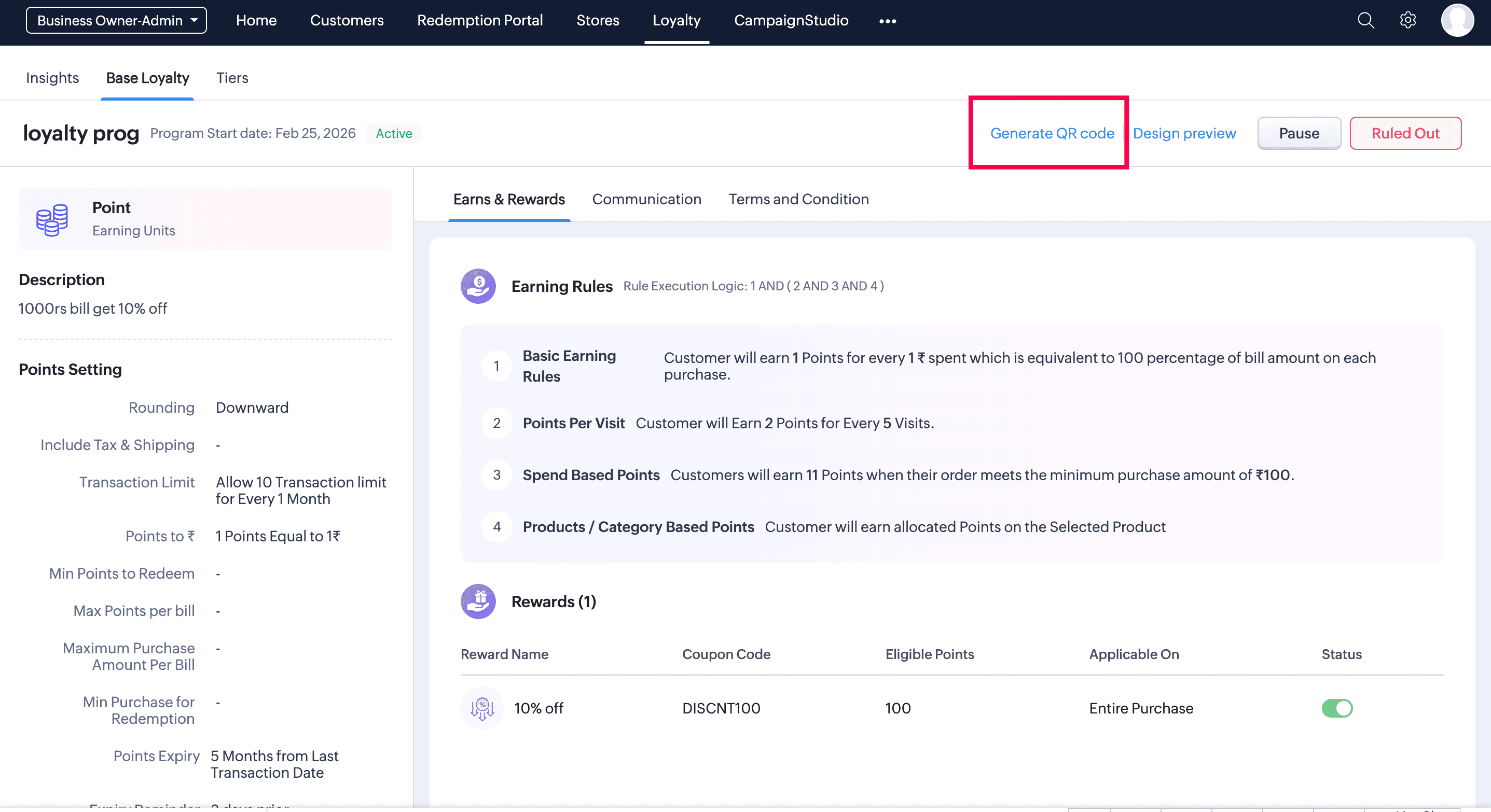1491x812 pixels.
Task: Open the more options ellipsis menu
Action: pos(887,21)
